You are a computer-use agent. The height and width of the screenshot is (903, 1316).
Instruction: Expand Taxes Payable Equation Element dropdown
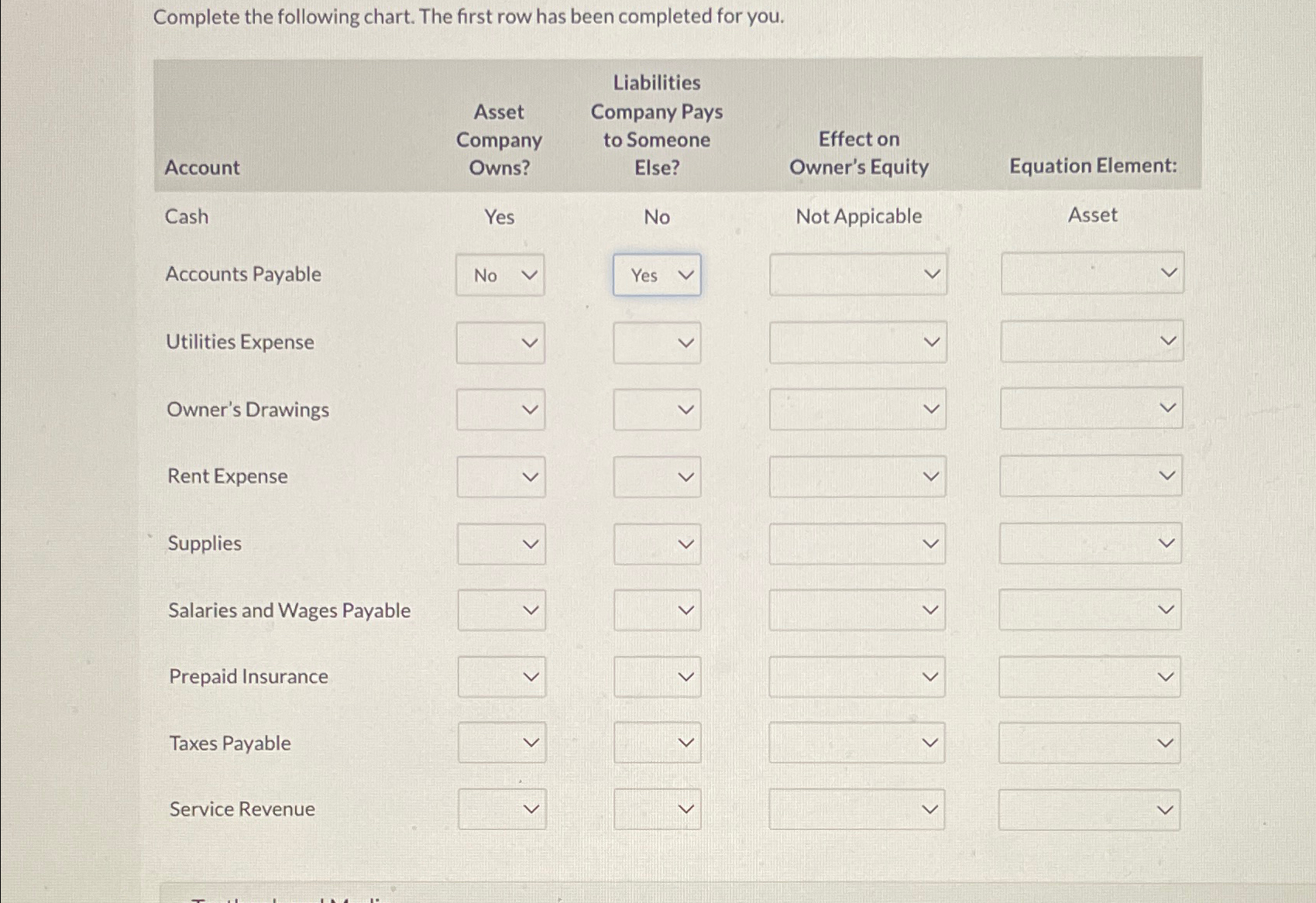[1089, 743]
